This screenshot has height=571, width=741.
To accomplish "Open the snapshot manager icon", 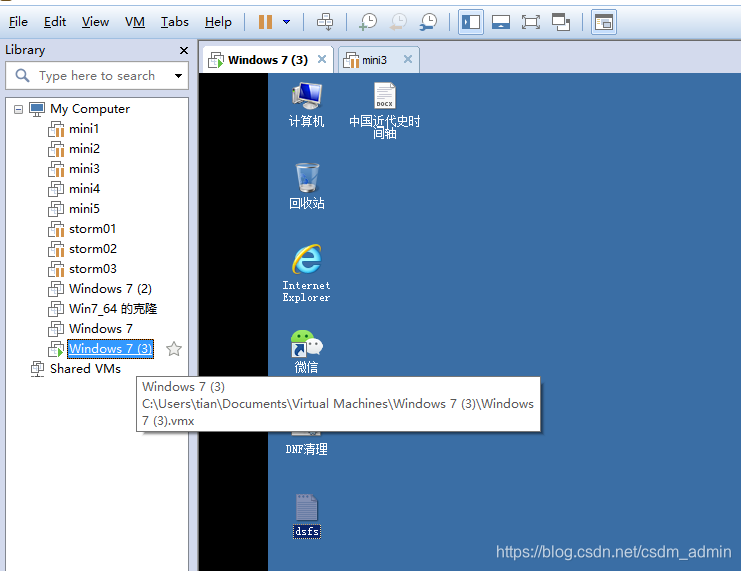I will coord(428,22).
